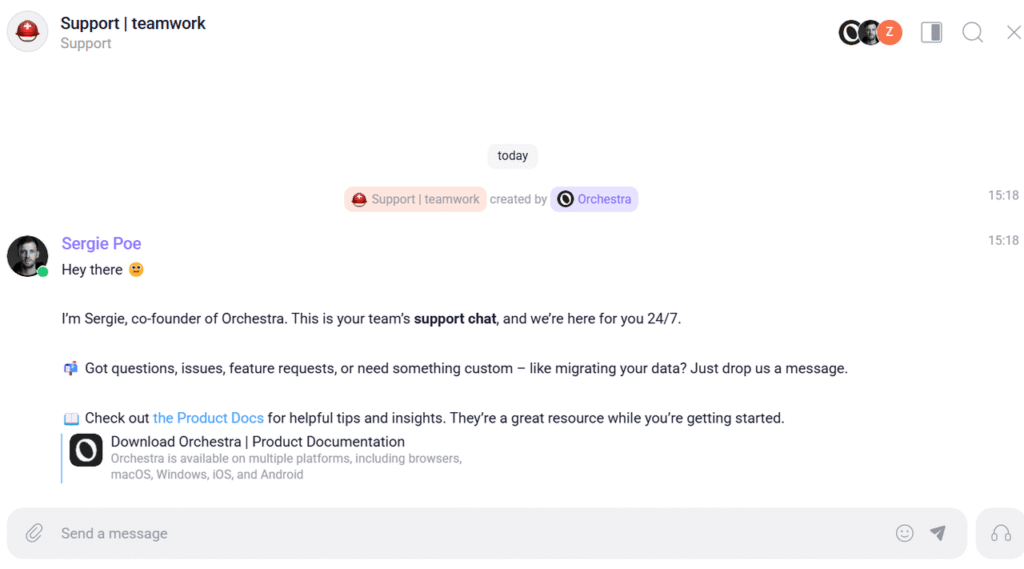
Task: Open search in the chat
Action: pos(972,33)
